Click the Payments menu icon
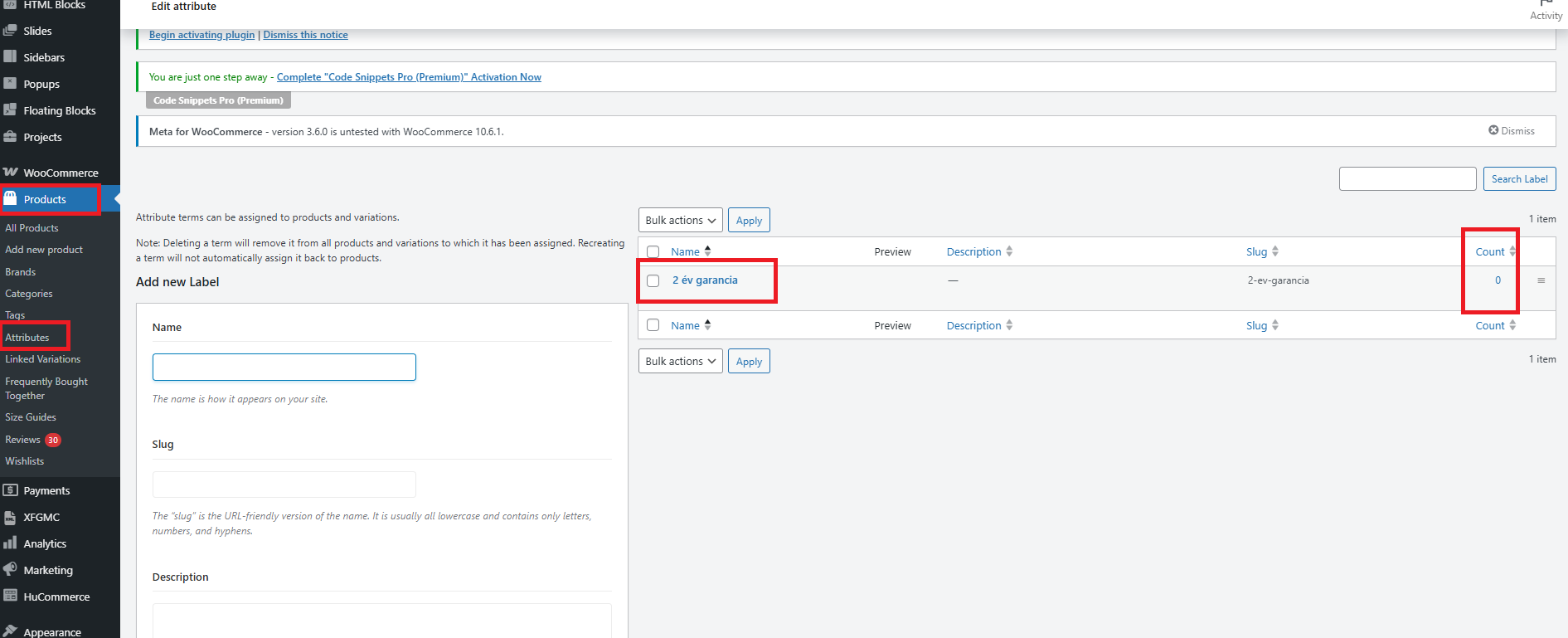 pyautogui.click(x=10, y=490)
